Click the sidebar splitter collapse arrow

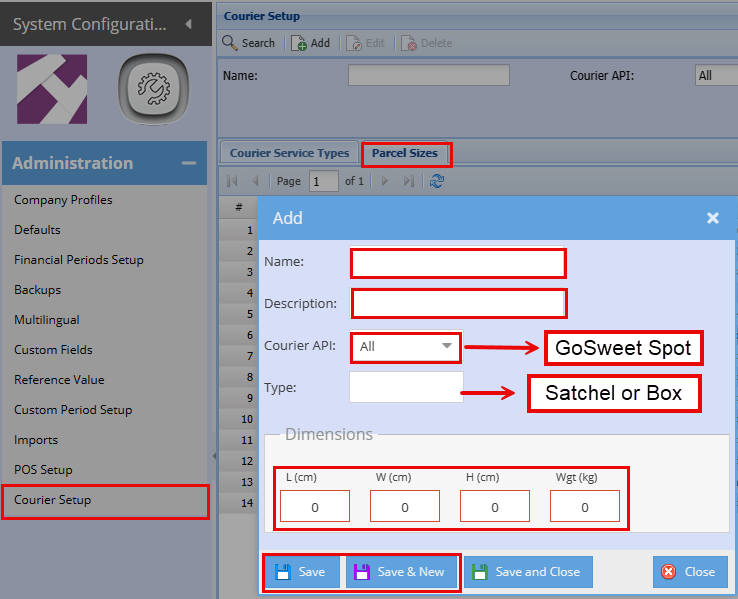tap(214, 455)
